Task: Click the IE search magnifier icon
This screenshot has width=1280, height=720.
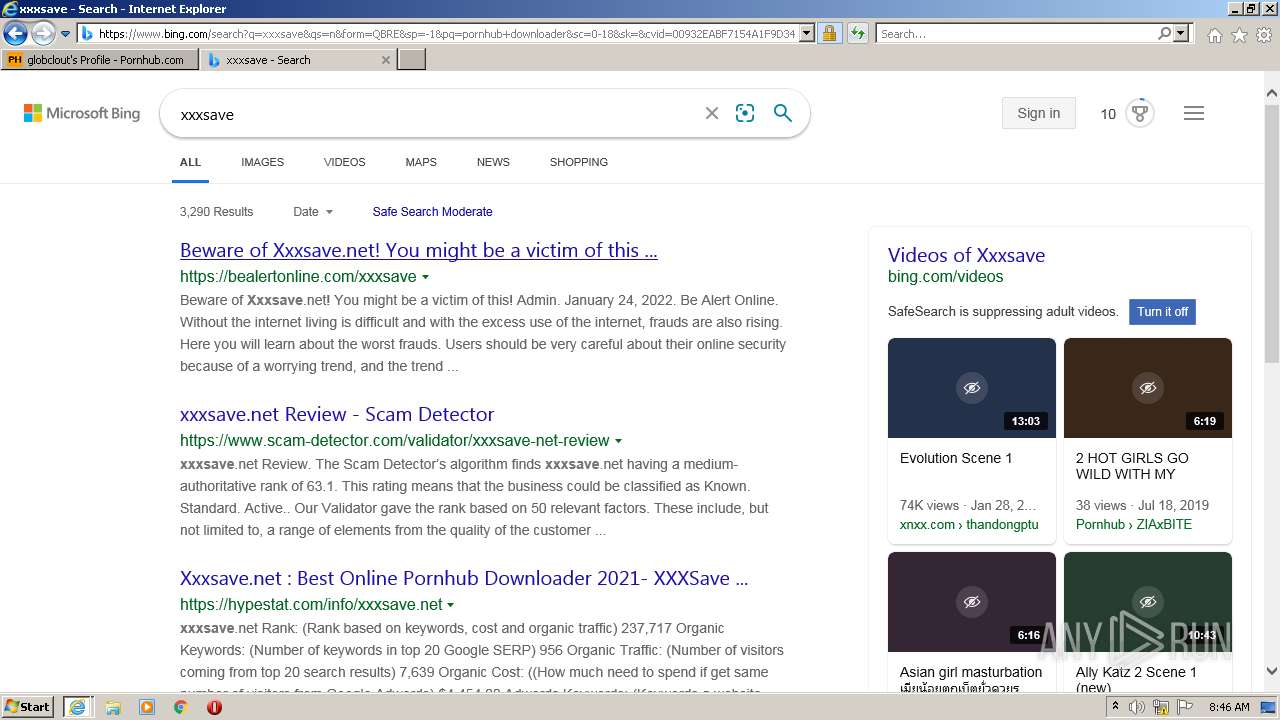Action: (x=1164, y=34)
